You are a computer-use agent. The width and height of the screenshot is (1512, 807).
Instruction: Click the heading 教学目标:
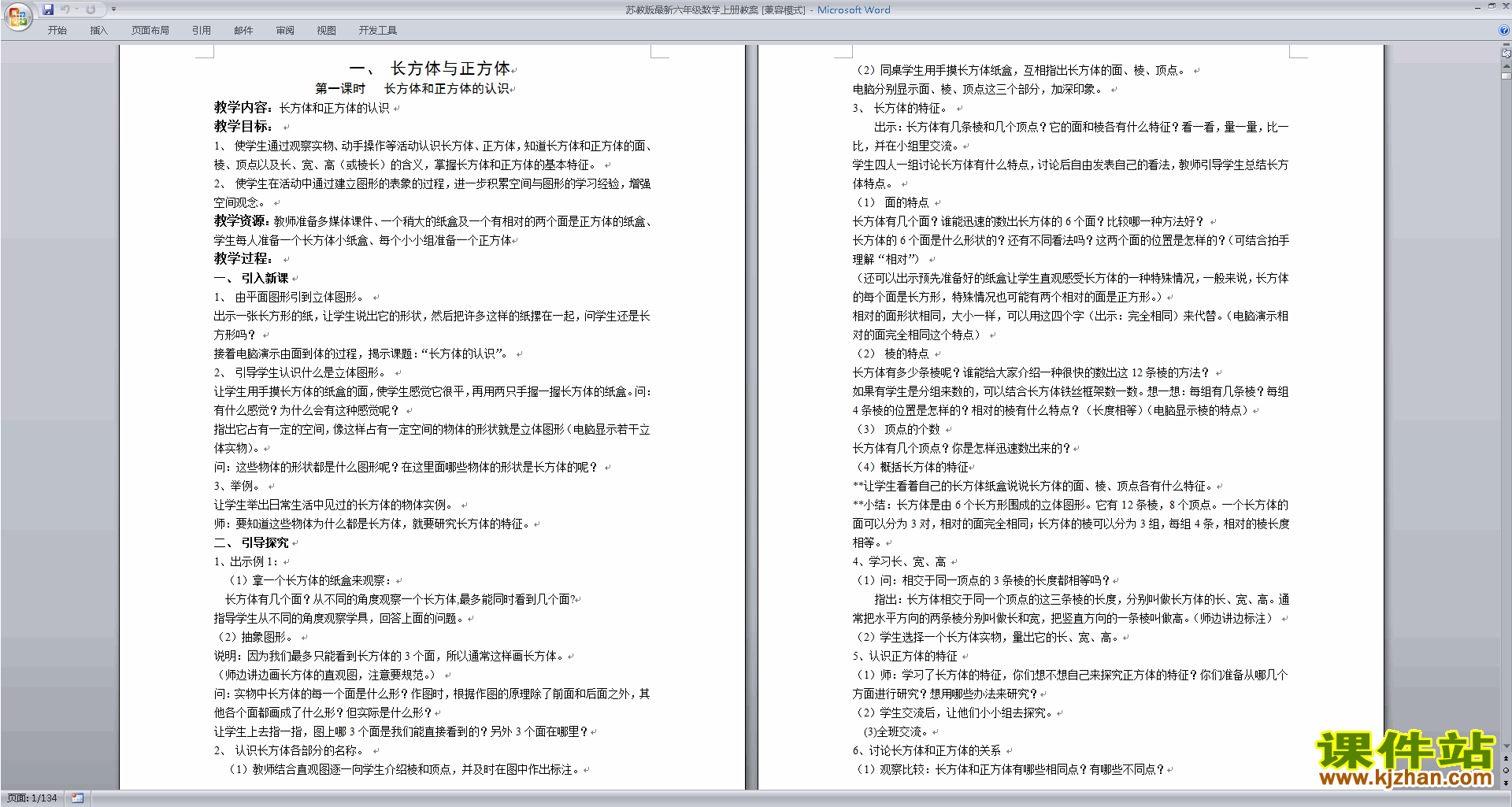click(x=243, y=127)
